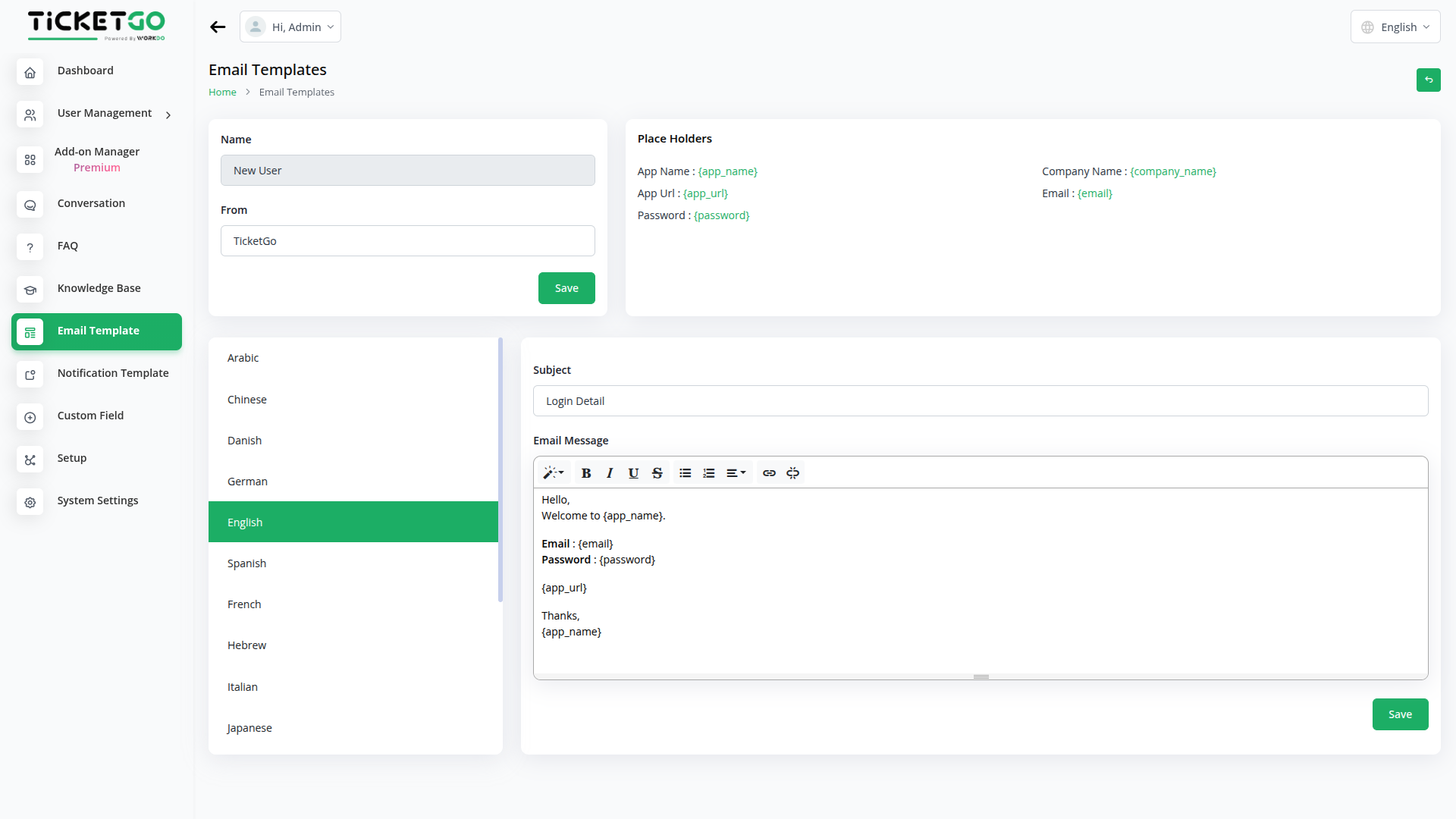Insert an unordered bullet list
Viewport: 1456px width, 819px height.
(685, 473)
